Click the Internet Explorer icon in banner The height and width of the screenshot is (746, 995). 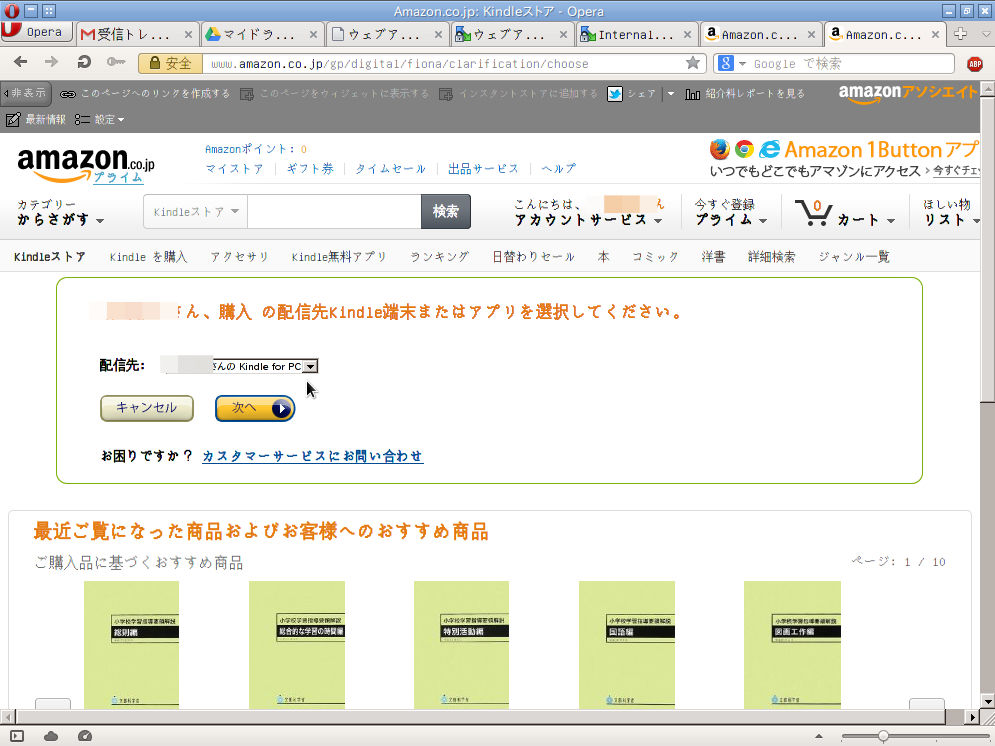pyautogui.click(x=770, y=149)
